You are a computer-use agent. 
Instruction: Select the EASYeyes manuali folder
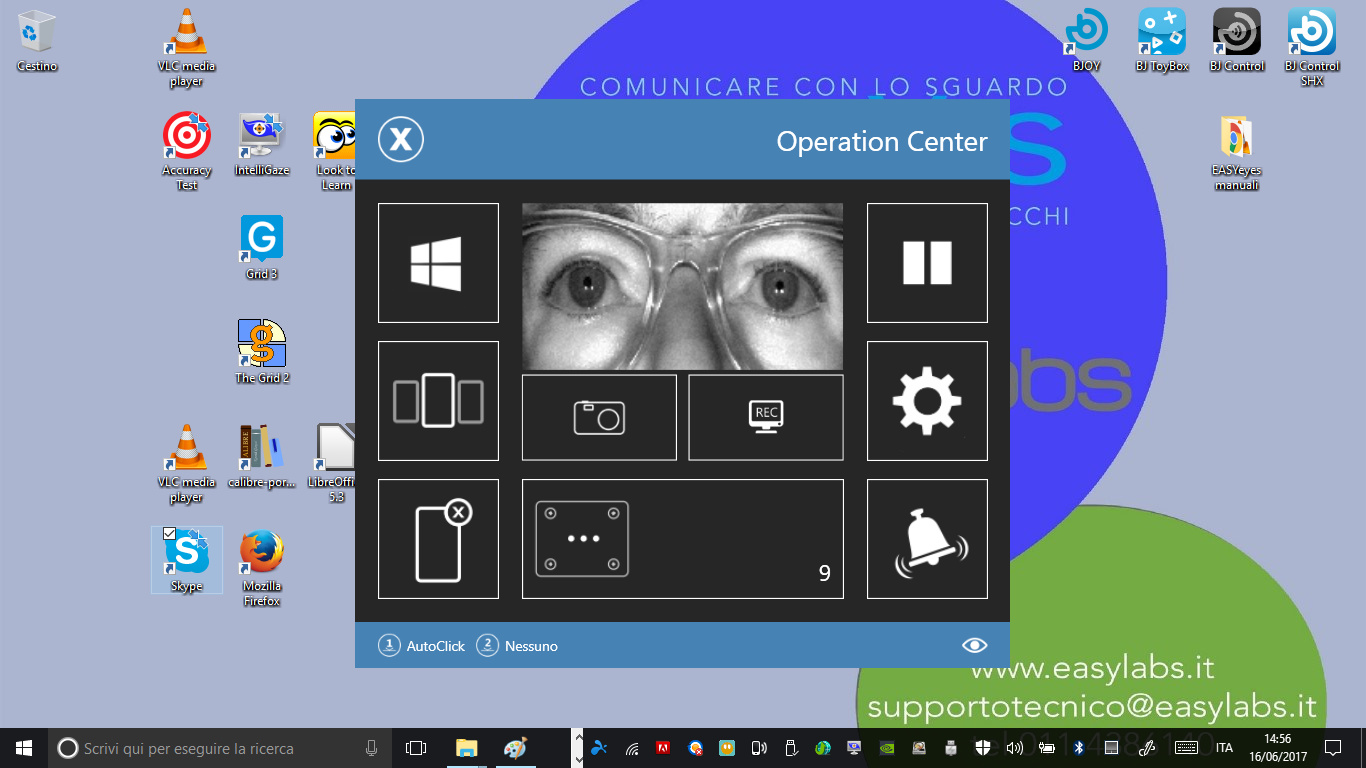1237,152
